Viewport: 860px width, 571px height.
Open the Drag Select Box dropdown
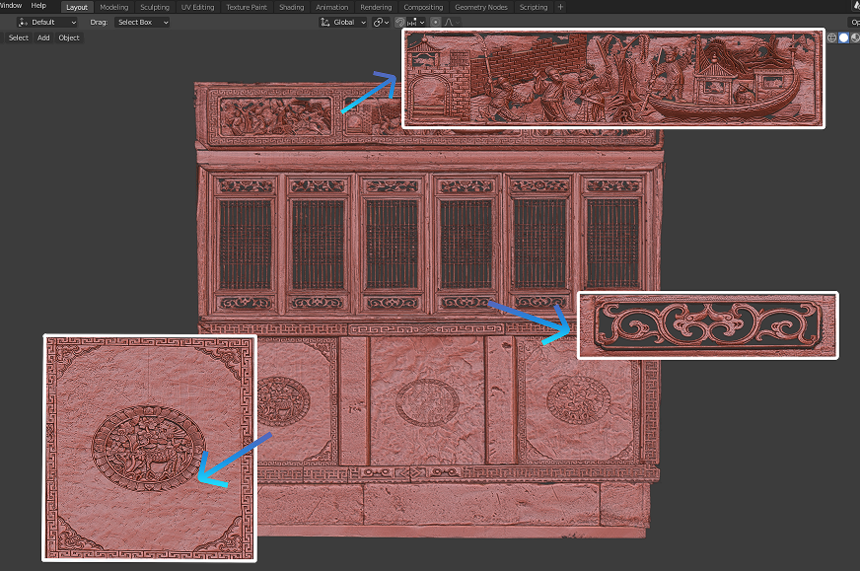(x=142, y=22)
